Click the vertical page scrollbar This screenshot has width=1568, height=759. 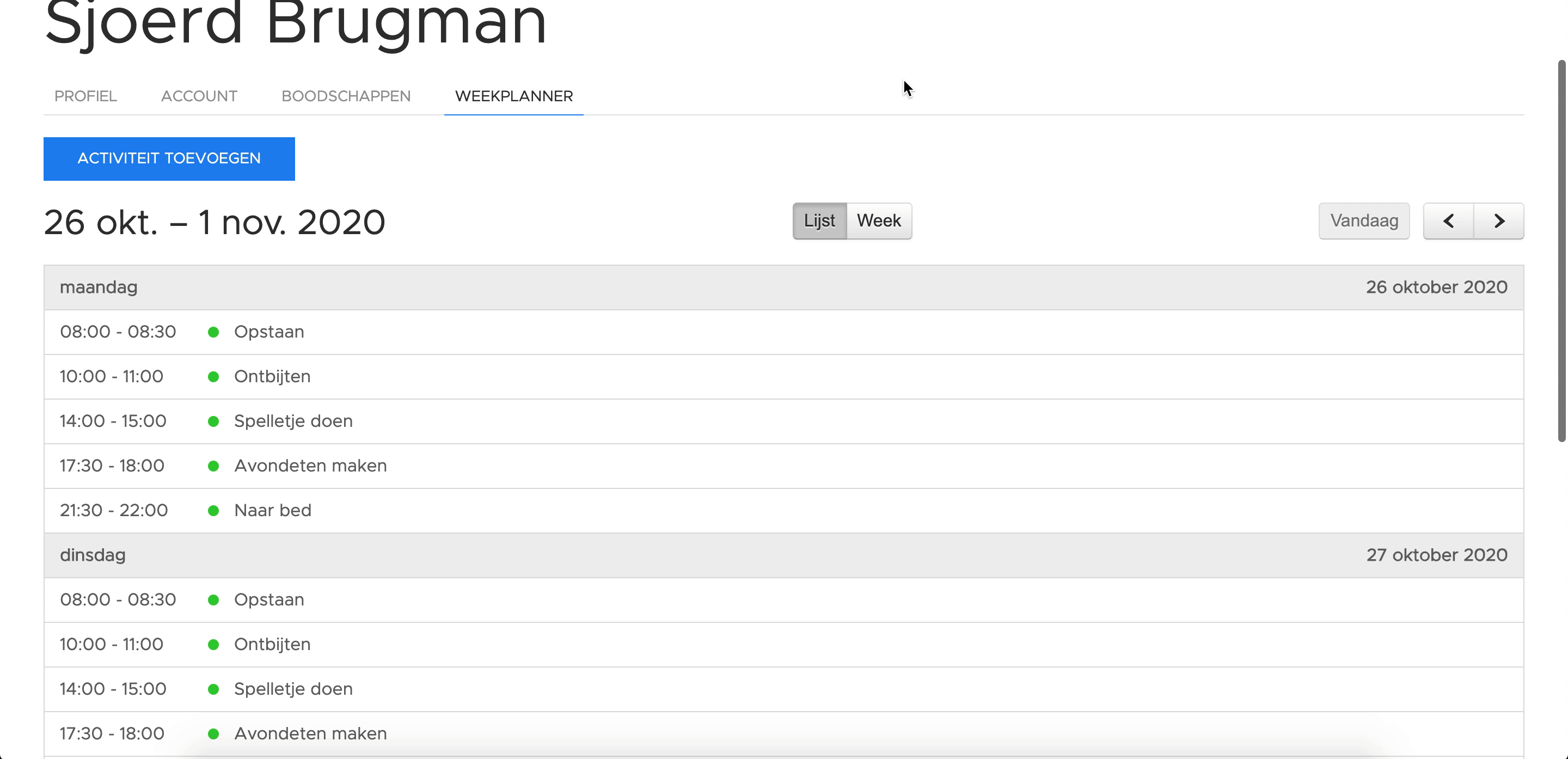point(1561,249)
